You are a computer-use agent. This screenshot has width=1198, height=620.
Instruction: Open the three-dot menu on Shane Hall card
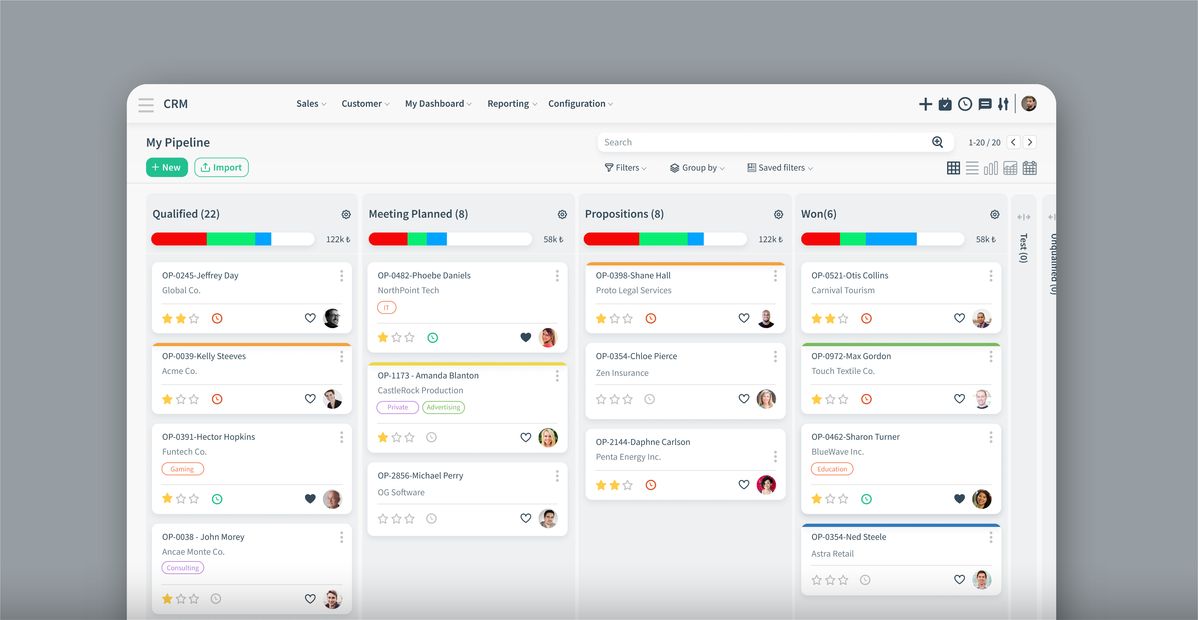pyautogui.click(x=775, y=276)
